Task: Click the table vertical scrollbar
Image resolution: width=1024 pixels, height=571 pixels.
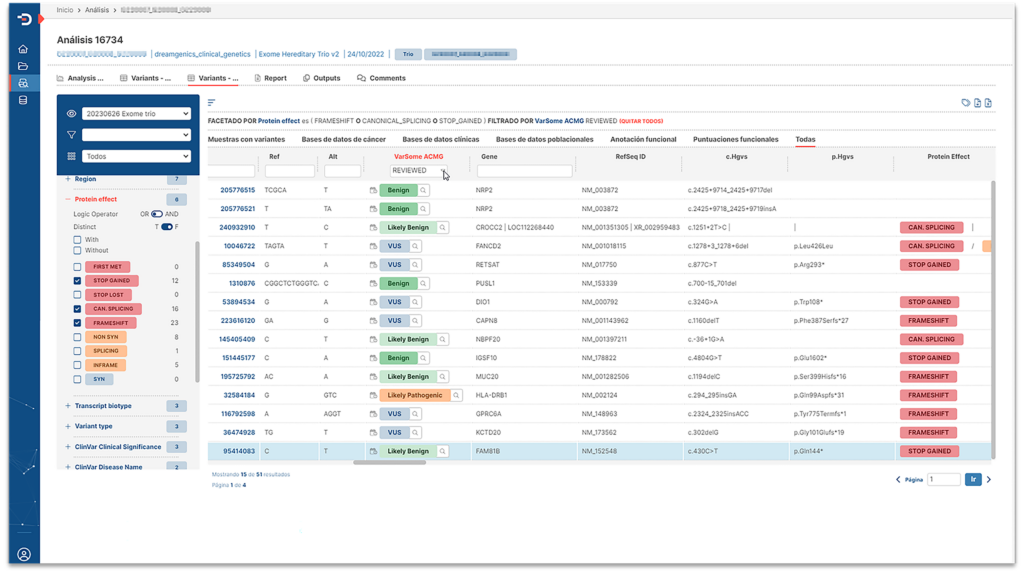Action: pos(993,320)
